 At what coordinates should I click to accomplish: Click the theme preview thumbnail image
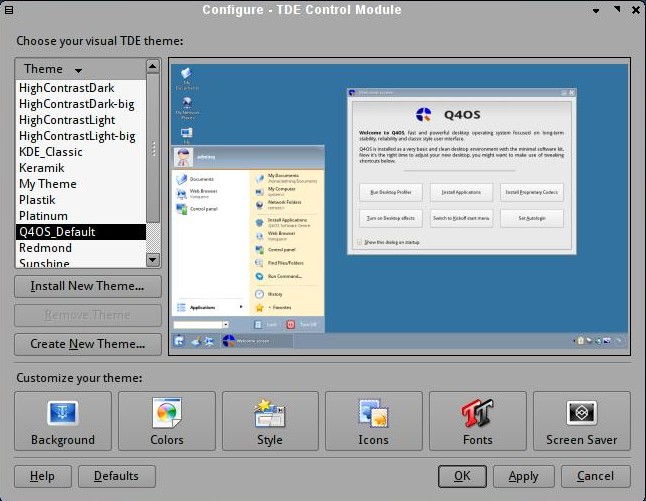point(399,206)
